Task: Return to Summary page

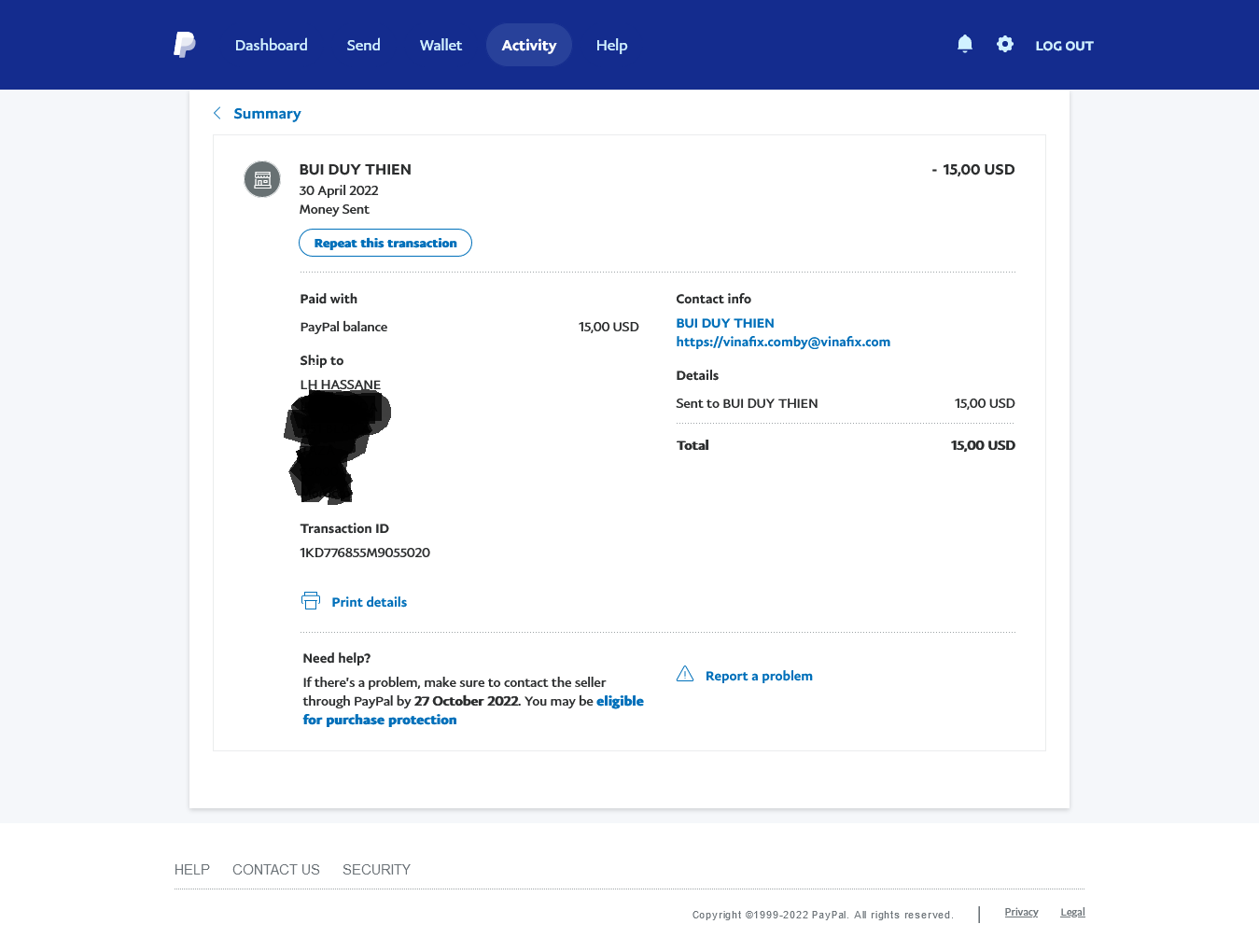Action: point(267,113)
